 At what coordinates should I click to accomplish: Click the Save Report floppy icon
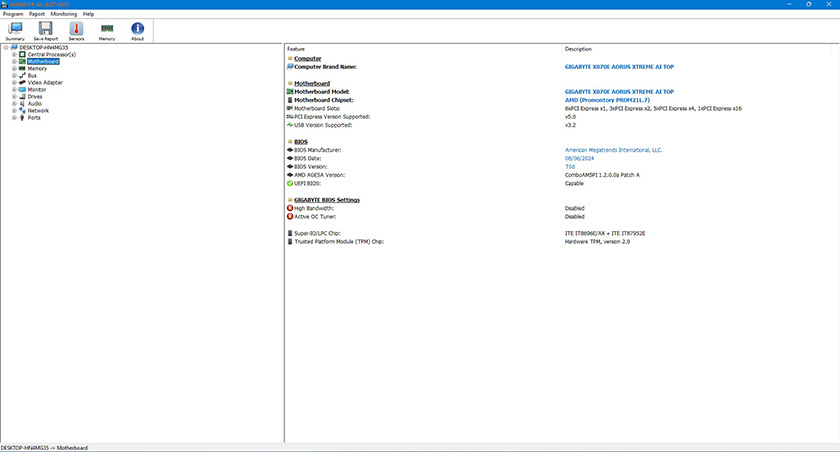point(45,30)
